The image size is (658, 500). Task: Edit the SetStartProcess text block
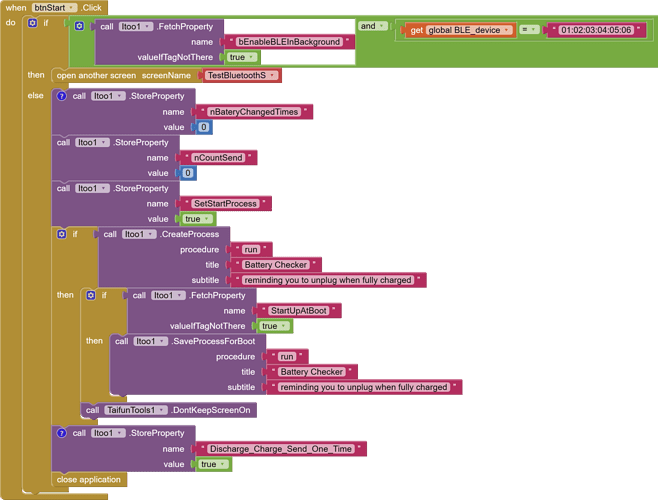pos(225,204)
